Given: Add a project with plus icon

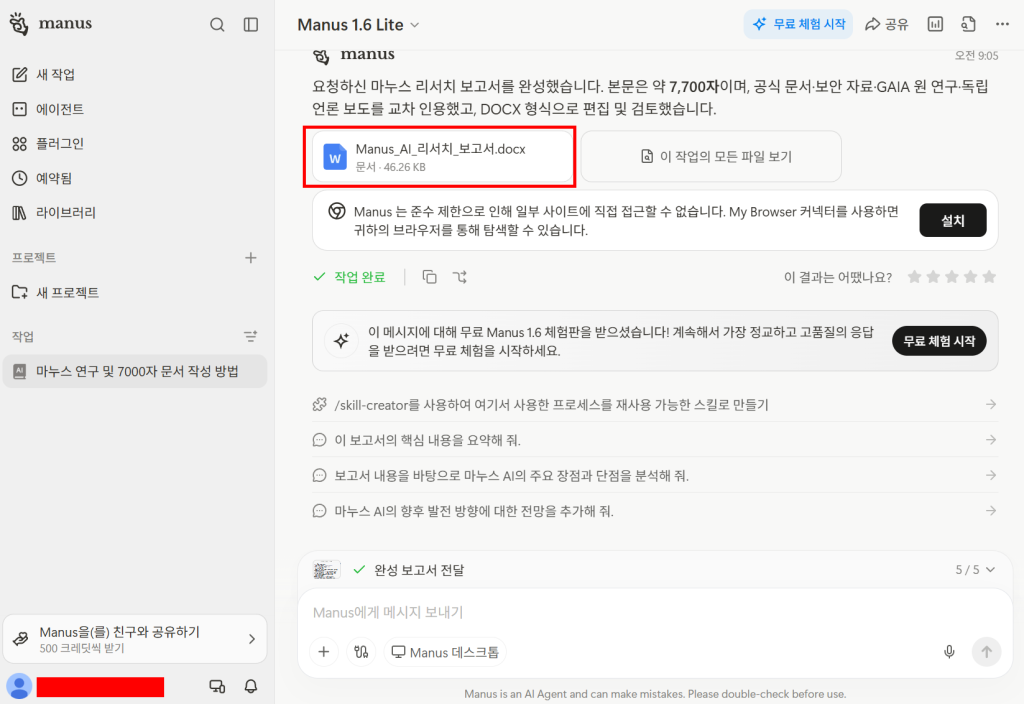Looking at the screenshot, I should 251,258.
